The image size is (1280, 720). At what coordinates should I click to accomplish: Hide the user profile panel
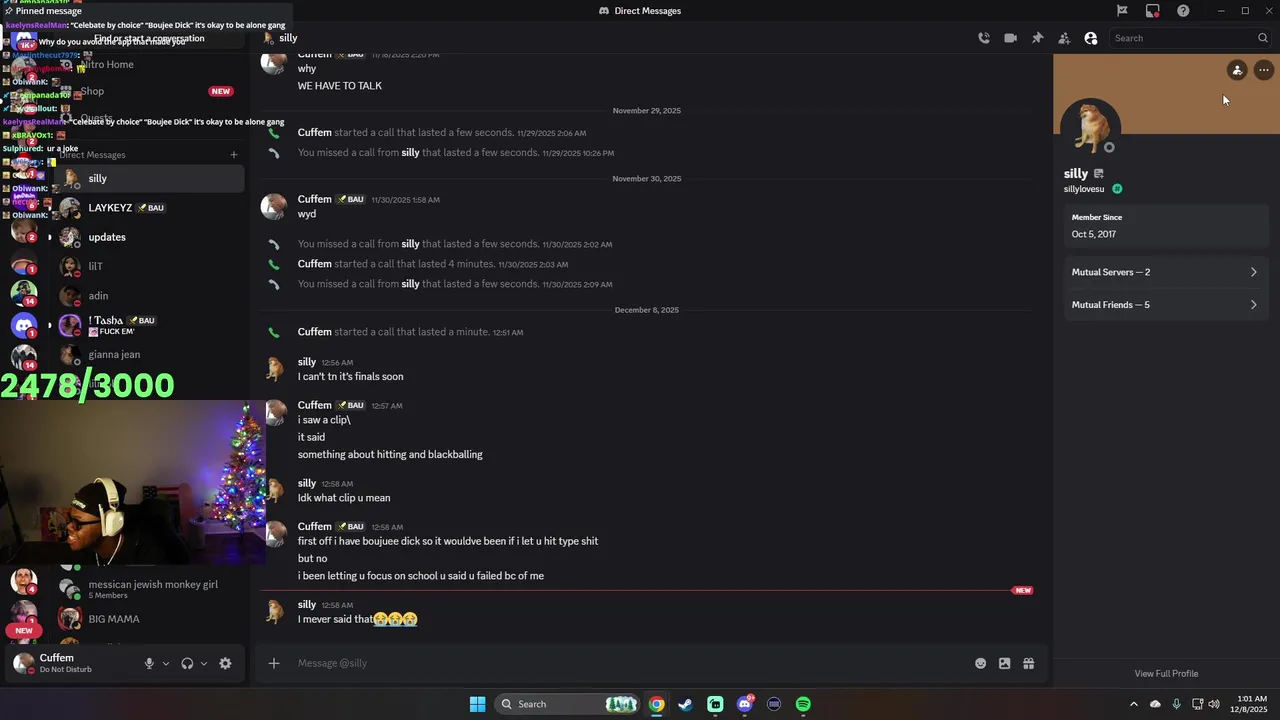1091,38
